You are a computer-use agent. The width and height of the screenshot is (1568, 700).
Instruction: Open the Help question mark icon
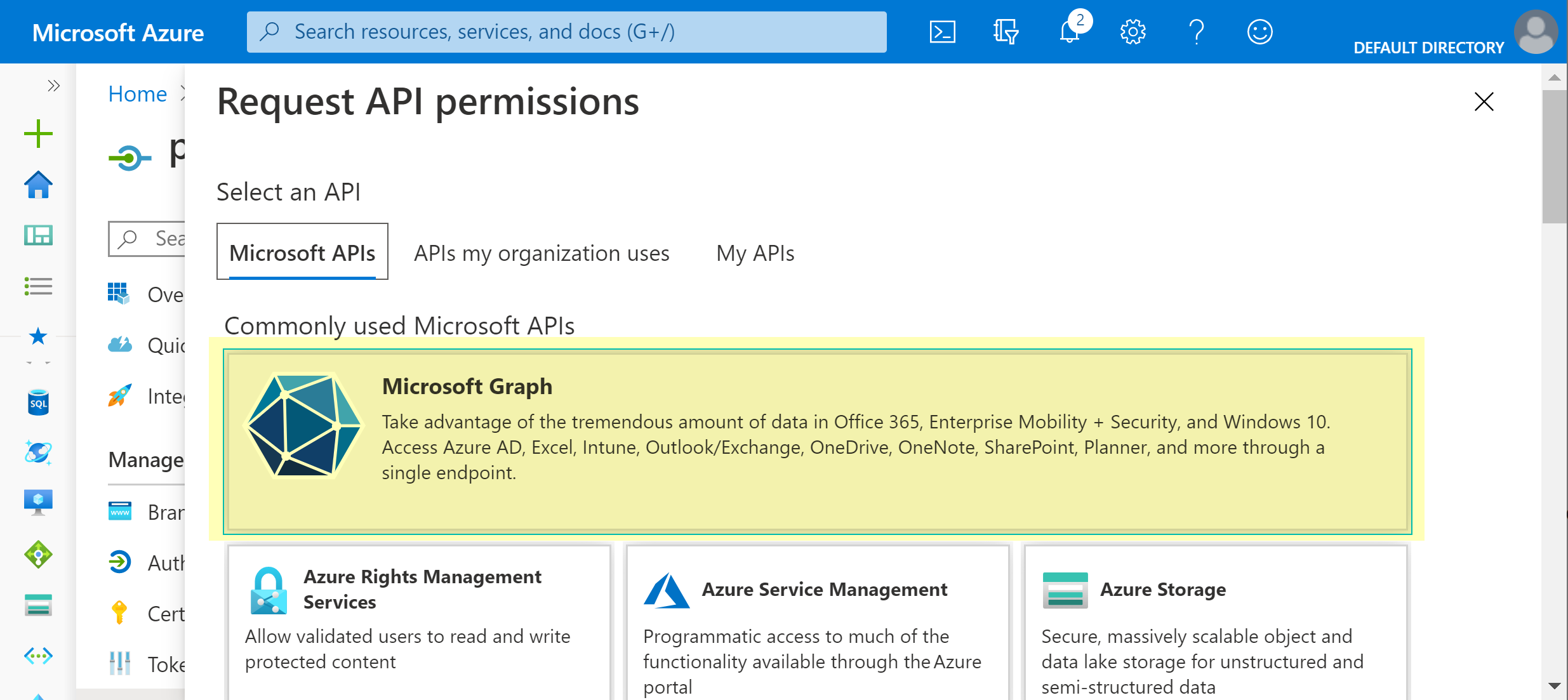1197,31
